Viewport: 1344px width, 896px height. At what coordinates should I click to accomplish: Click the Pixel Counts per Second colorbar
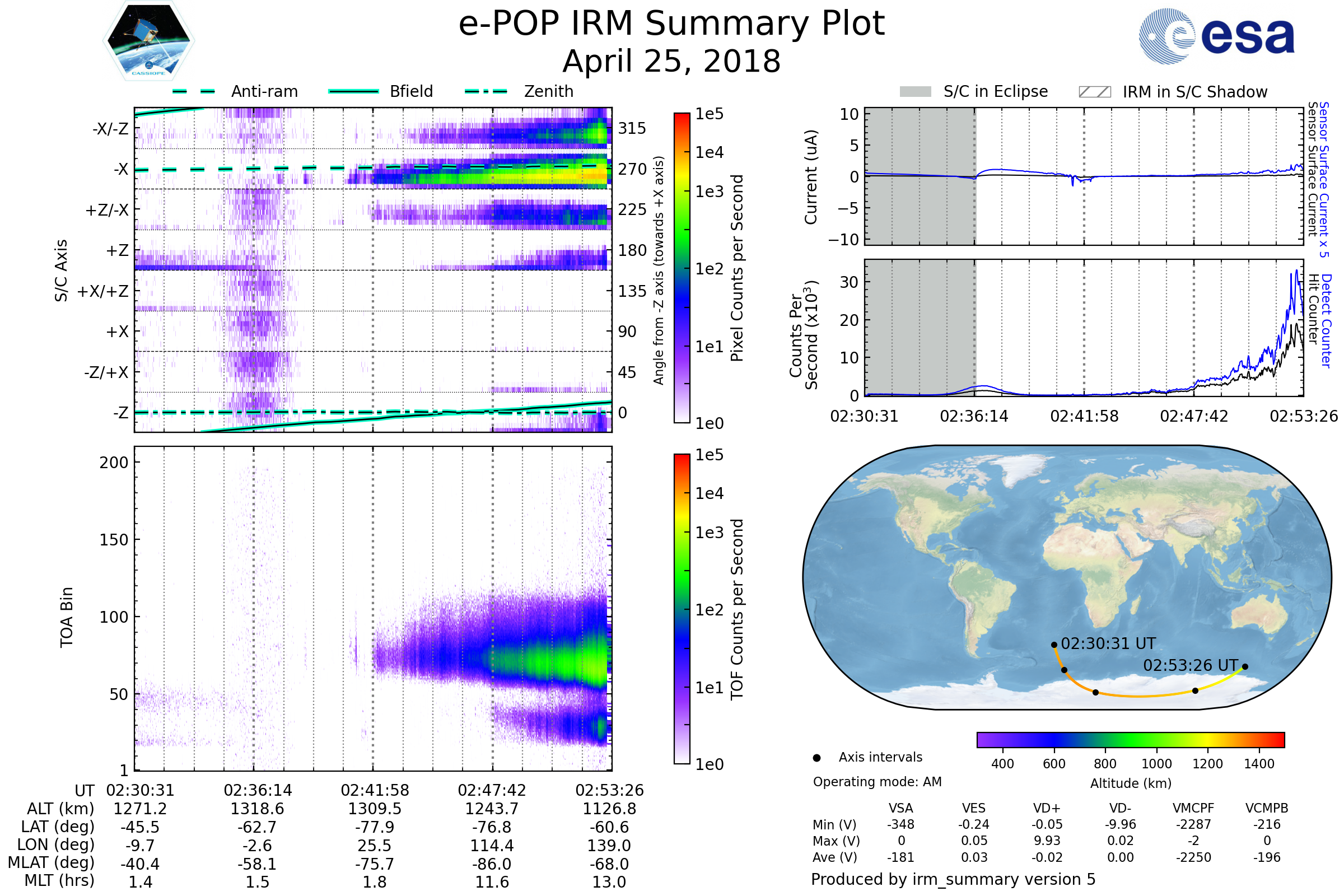(x=682, y=268)
